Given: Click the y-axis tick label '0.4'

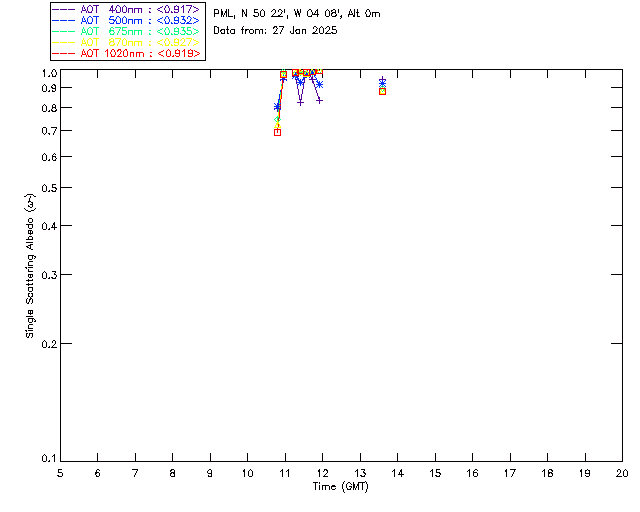Looking at the screenshot, I should (x=49, y=226).
